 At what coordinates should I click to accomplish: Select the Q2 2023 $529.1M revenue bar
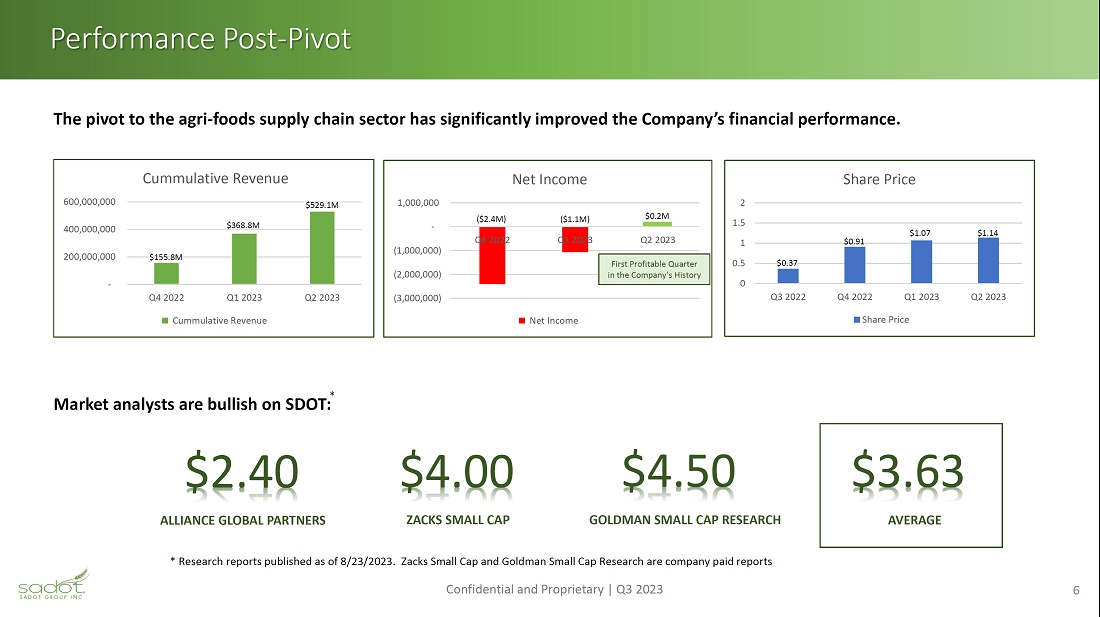(x=322, y=248)
